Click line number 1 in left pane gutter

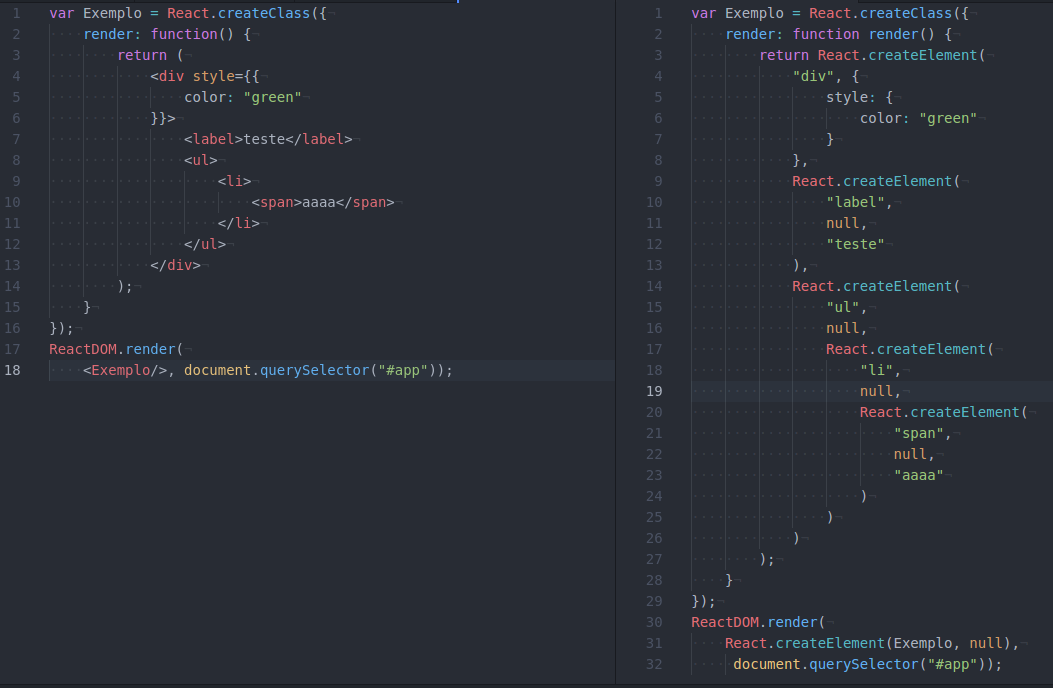[16, 13]
